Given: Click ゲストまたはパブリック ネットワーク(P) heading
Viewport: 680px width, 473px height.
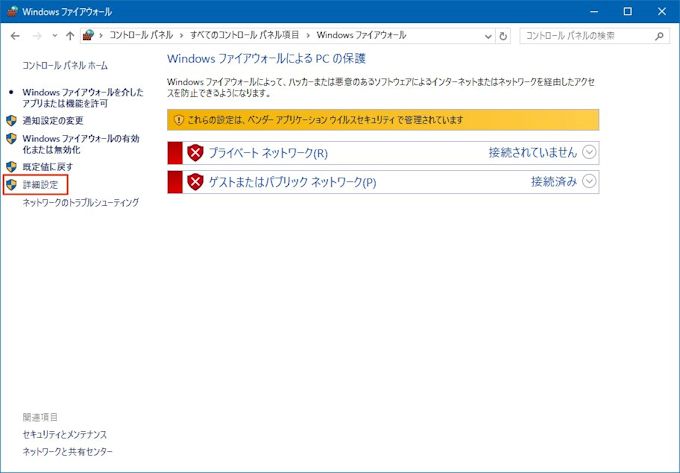Looking at the screenshot, I should click(x=292, y=182).
